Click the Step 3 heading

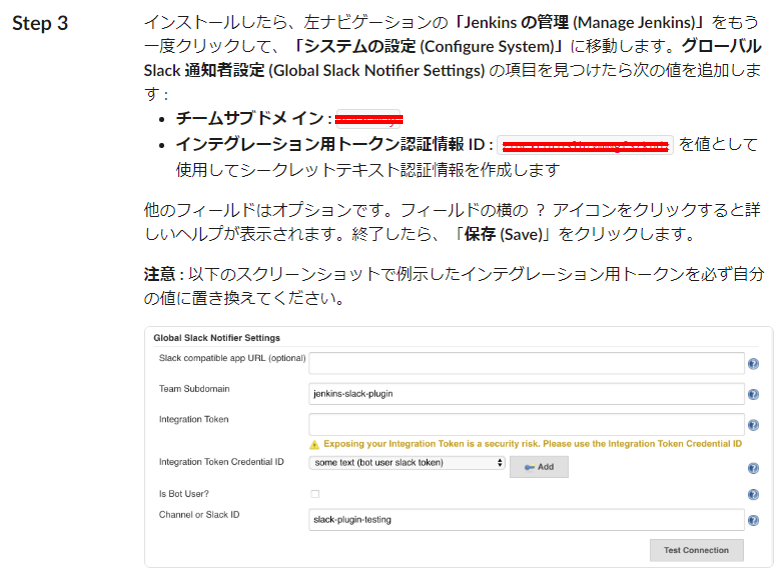pos(40,24)
